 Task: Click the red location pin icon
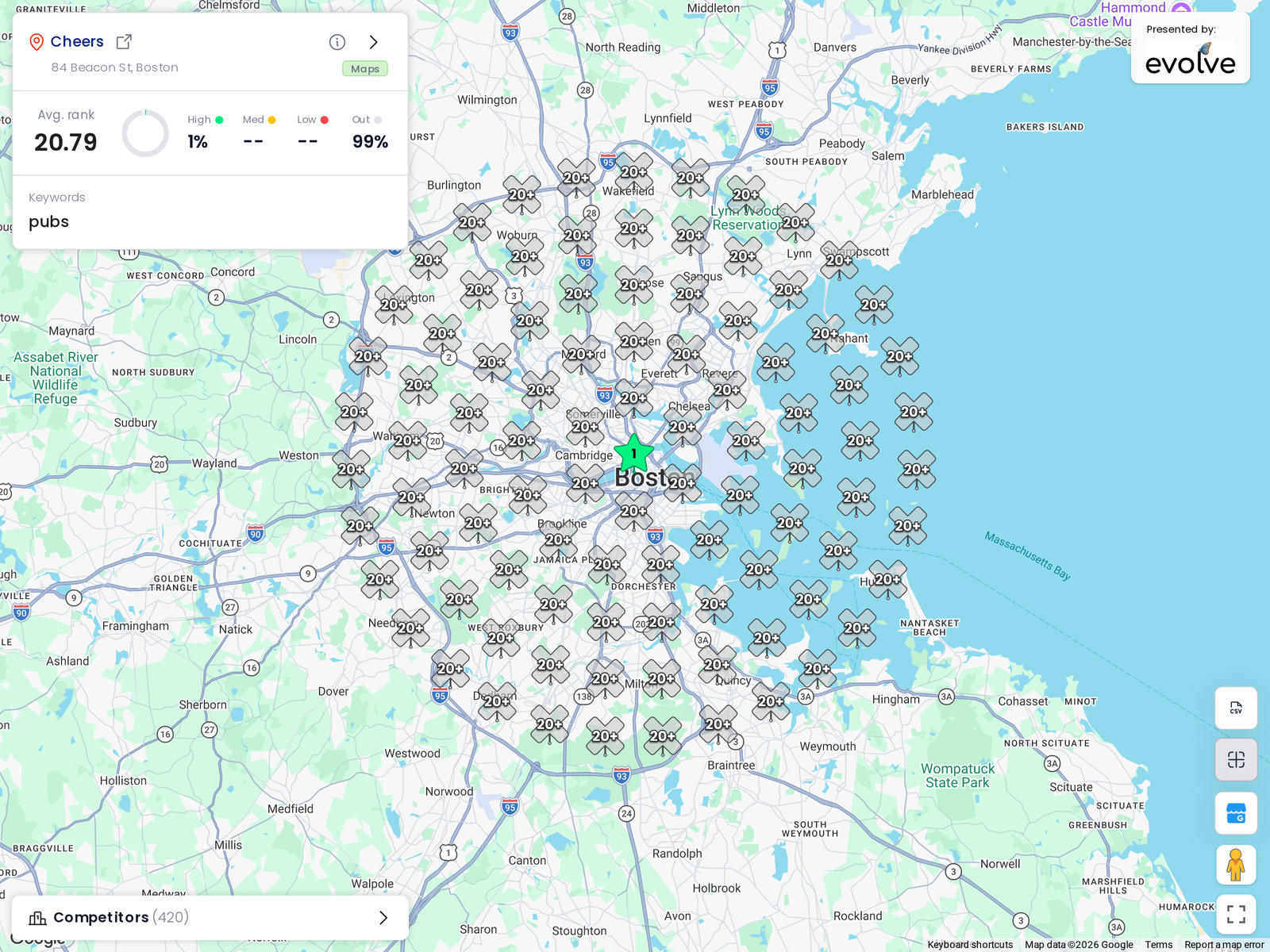click(37, 42)
